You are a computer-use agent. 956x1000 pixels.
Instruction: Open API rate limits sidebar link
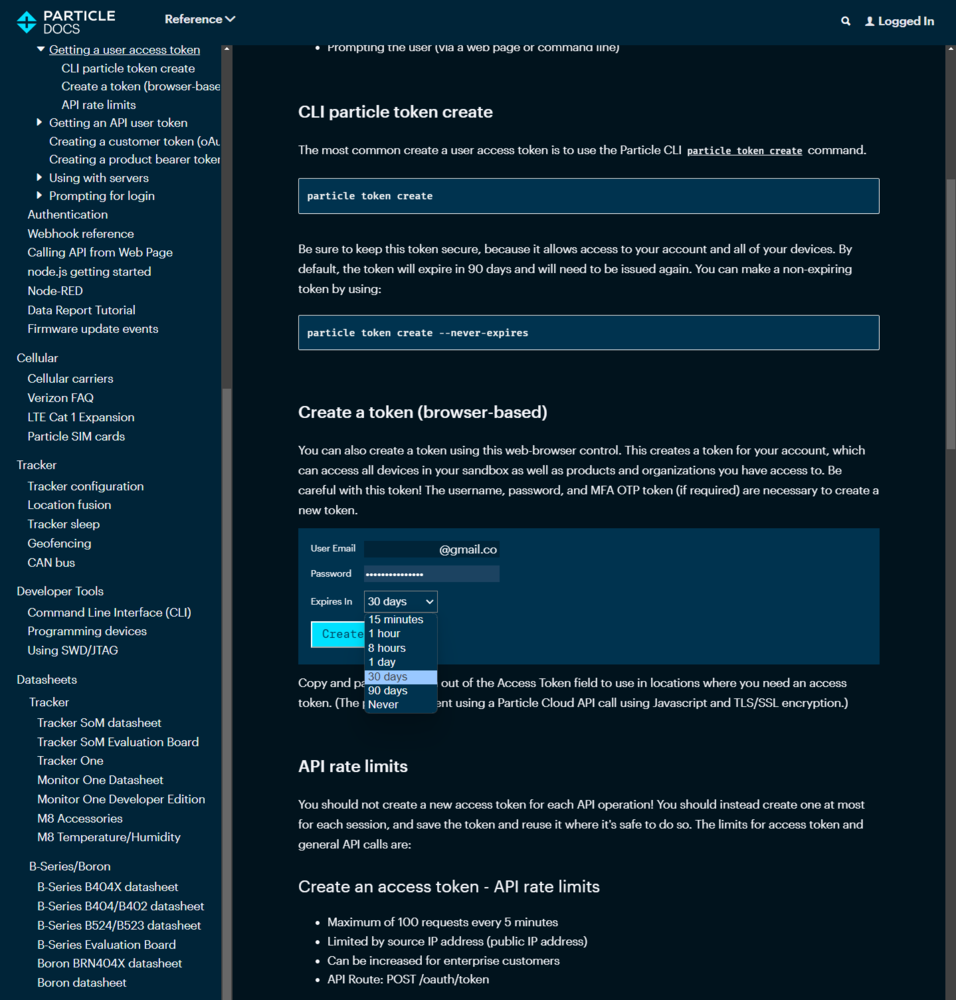(99, 105)
